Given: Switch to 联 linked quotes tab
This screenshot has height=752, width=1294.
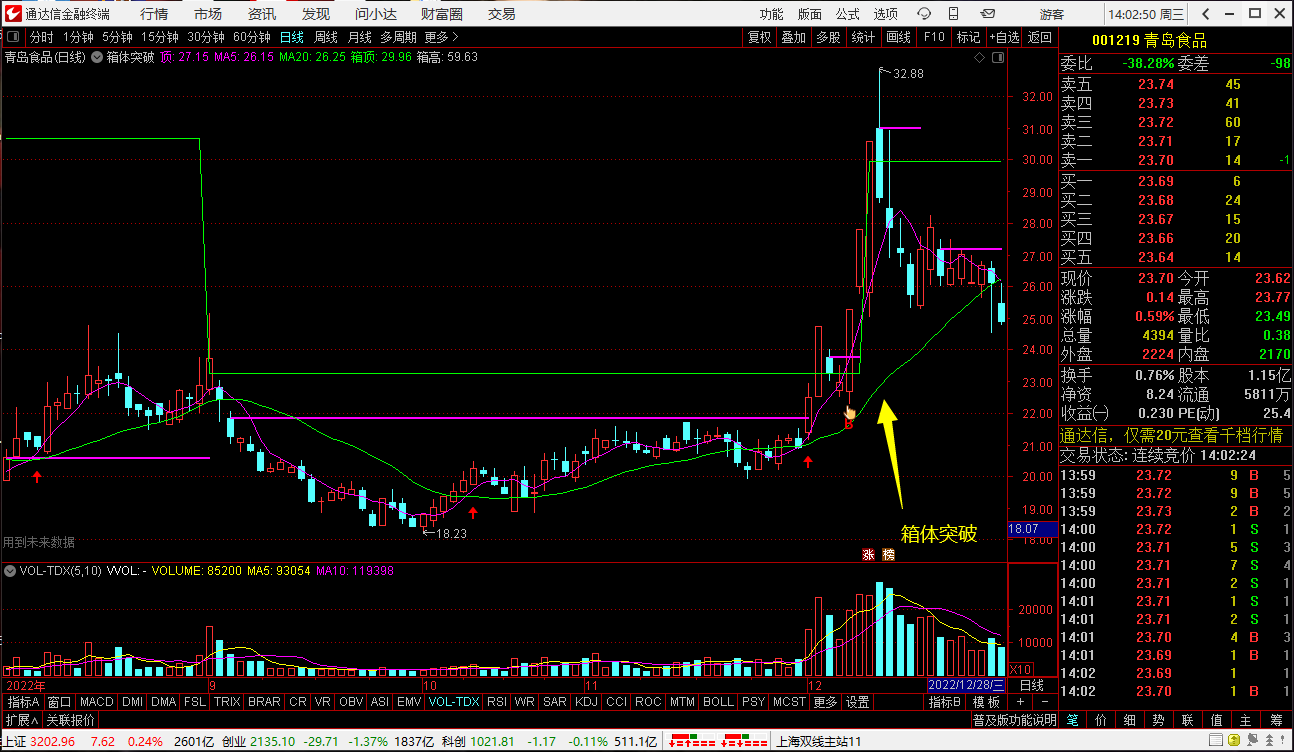Looking at the screenshot, I should (1188, 719).
